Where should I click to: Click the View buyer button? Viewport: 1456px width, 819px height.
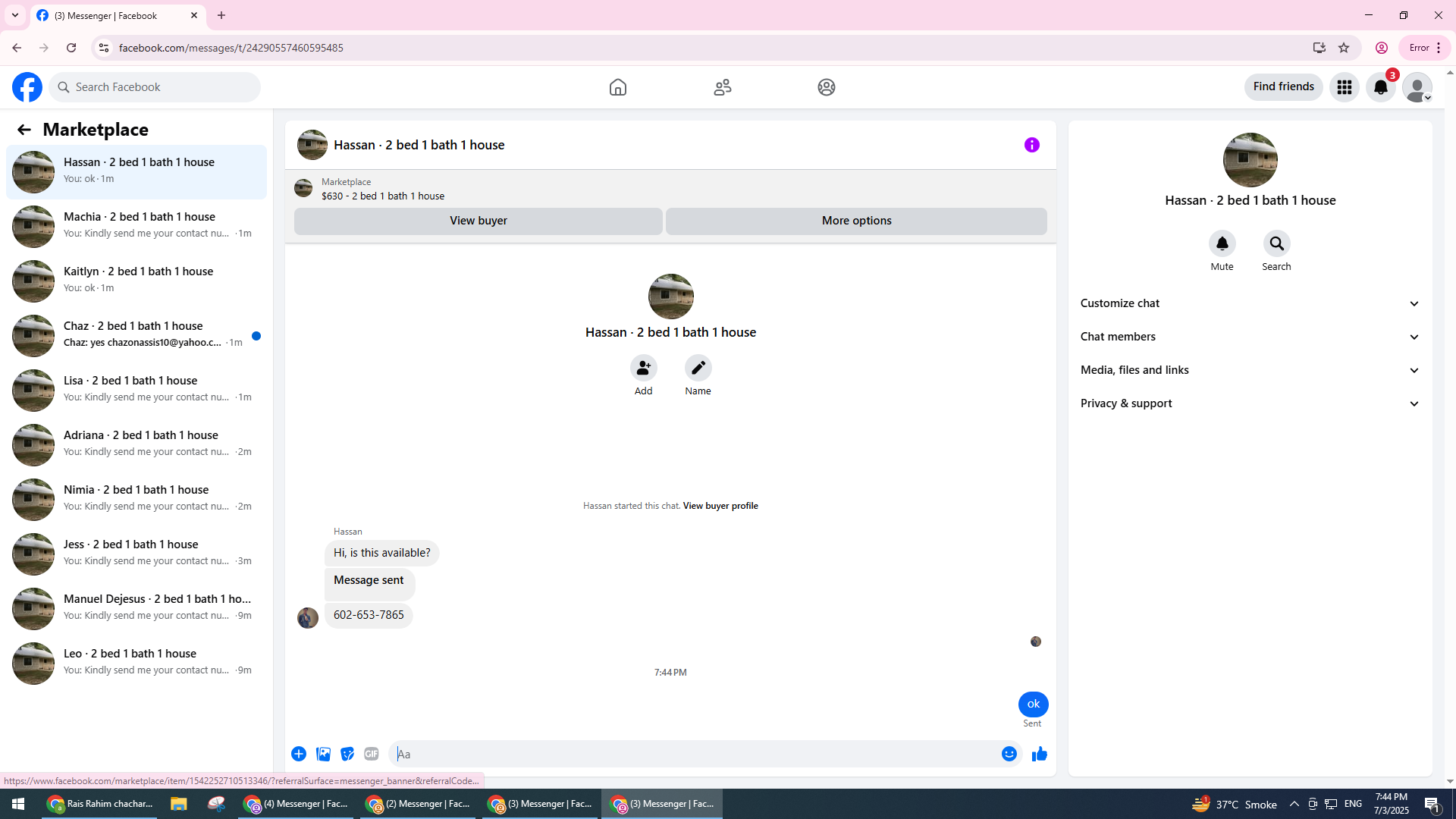(x=478, y=221)
